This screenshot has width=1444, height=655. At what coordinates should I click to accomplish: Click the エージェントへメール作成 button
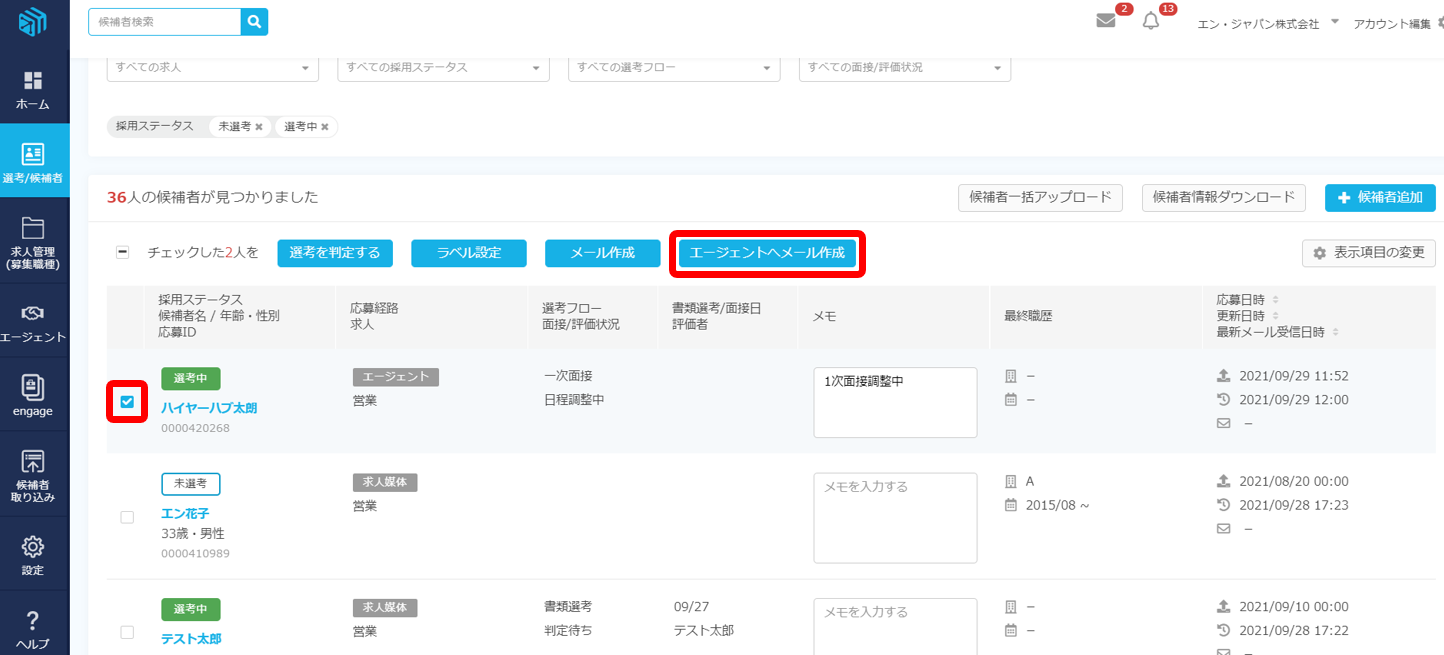(x=767, y=253)
